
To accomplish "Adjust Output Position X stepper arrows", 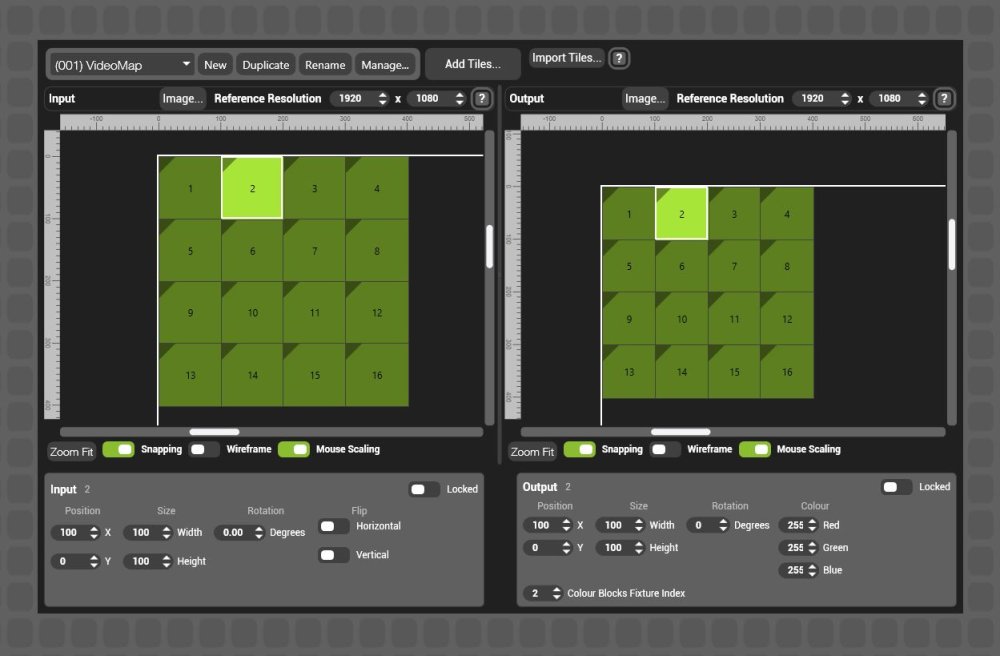I will 566,525.
